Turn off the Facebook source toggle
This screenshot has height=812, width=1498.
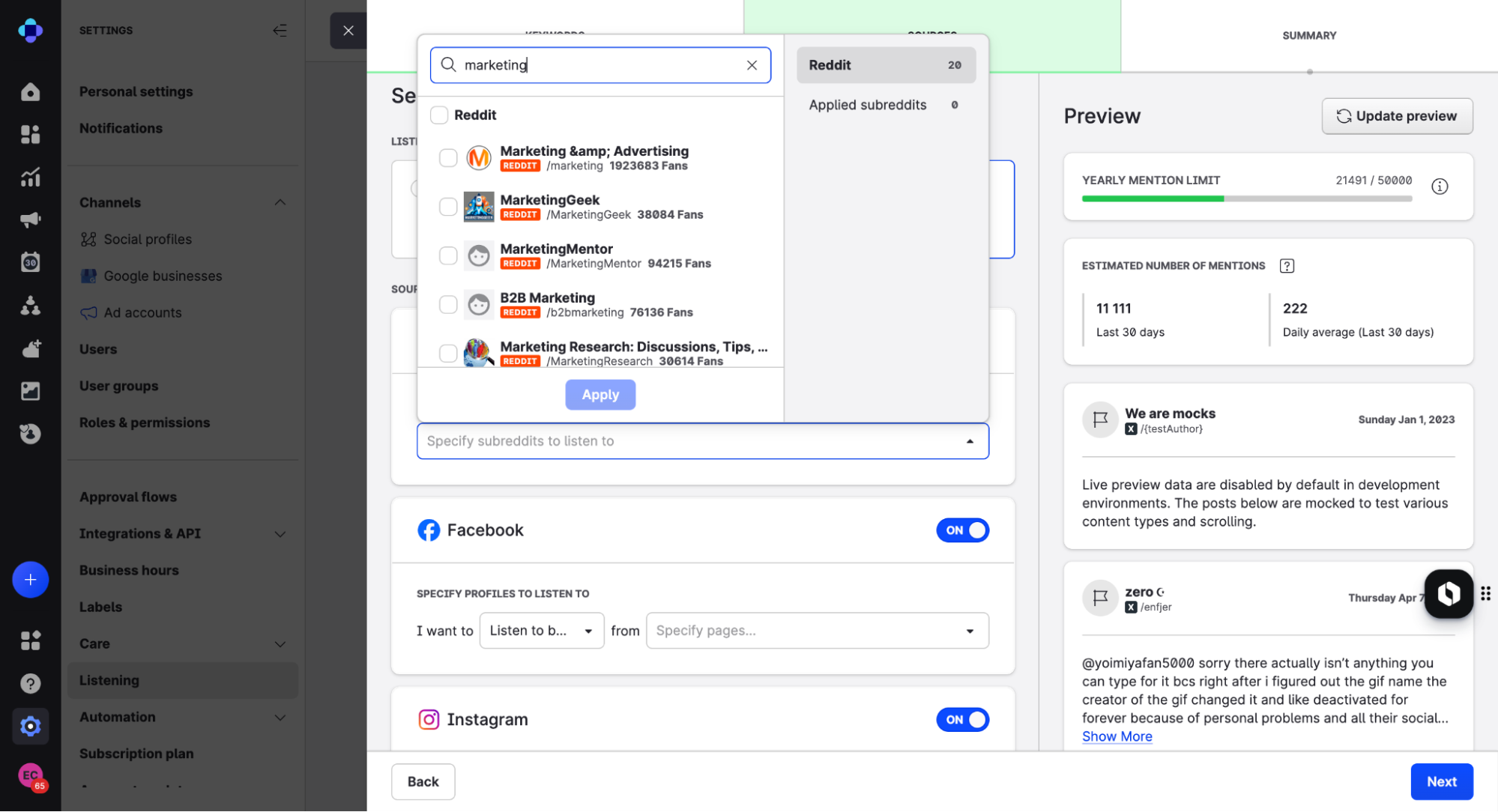(x=962, y=530)
